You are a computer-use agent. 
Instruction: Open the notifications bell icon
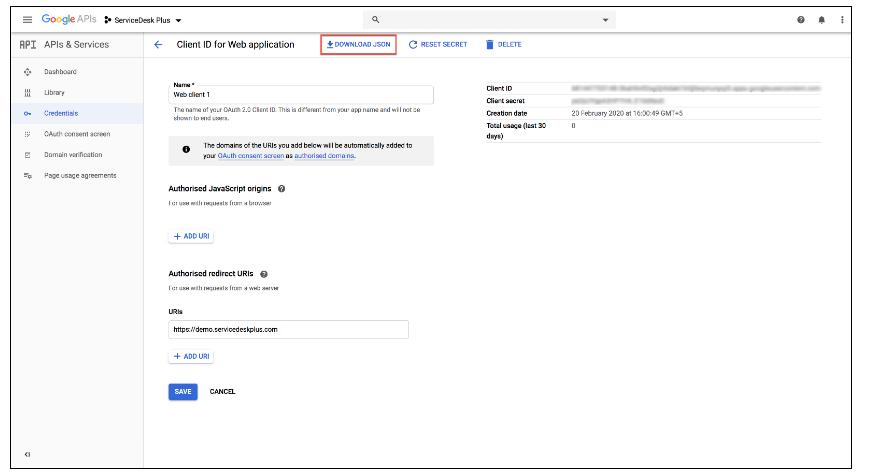pos(822,20)
